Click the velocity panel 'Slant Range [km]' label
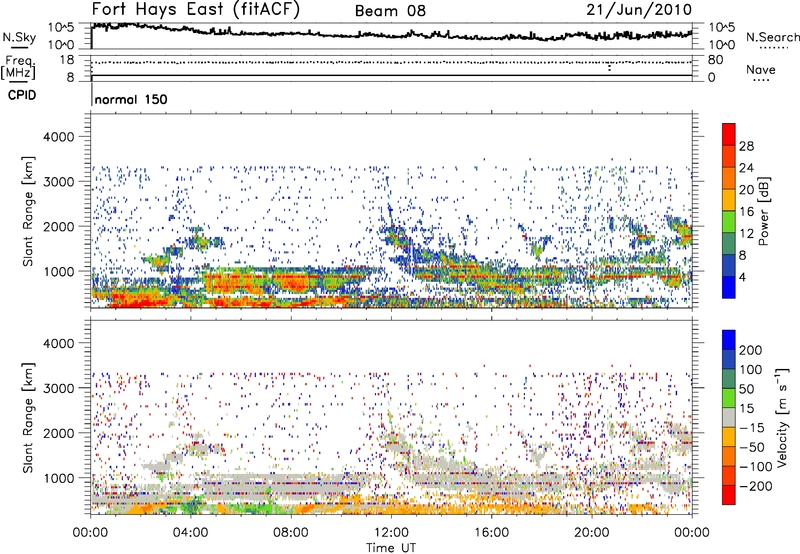The width and height of the screenshot is (800, 554). 27,418
